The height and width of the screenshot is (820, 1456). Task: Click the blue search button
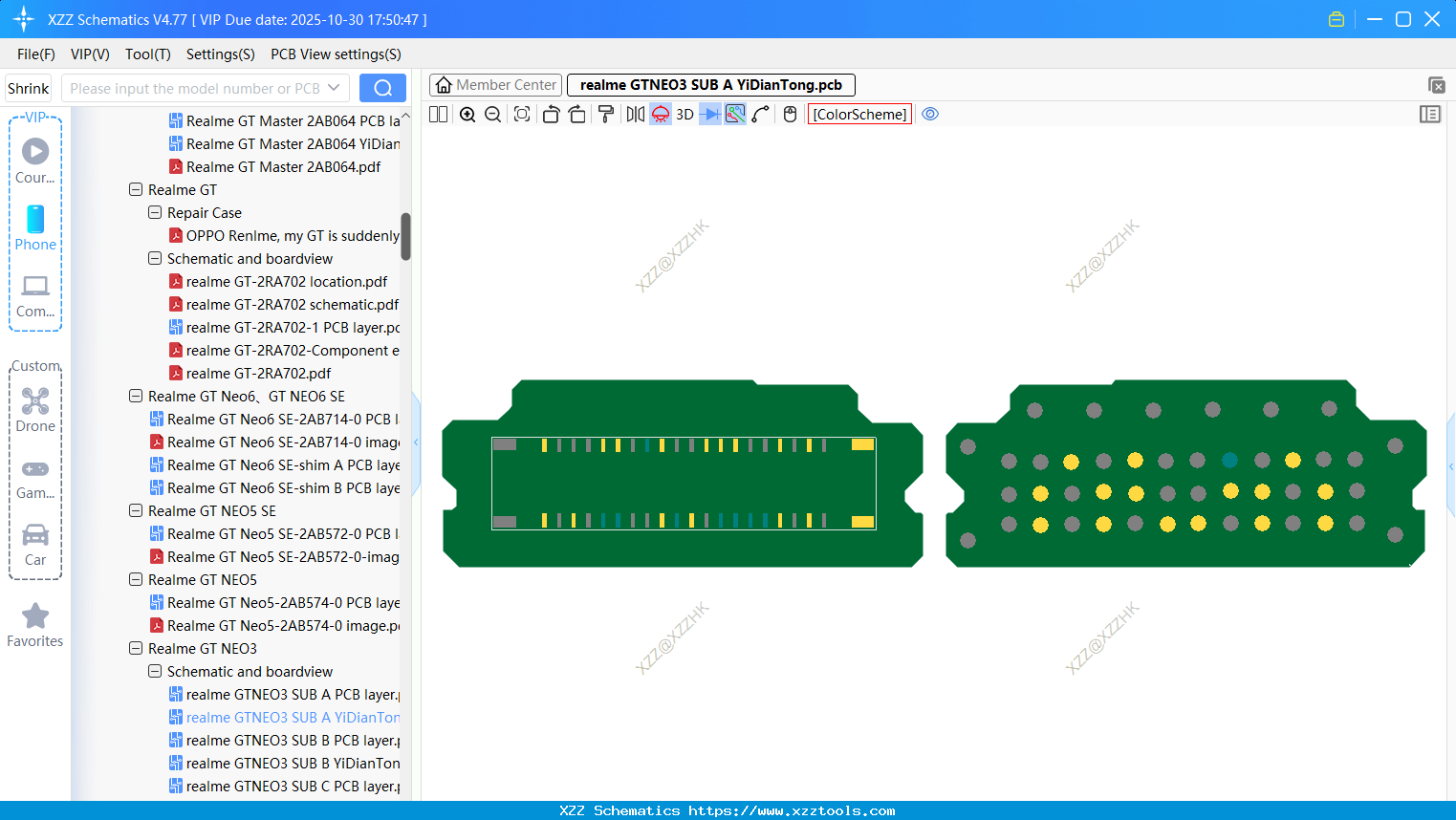pos(382,89)
